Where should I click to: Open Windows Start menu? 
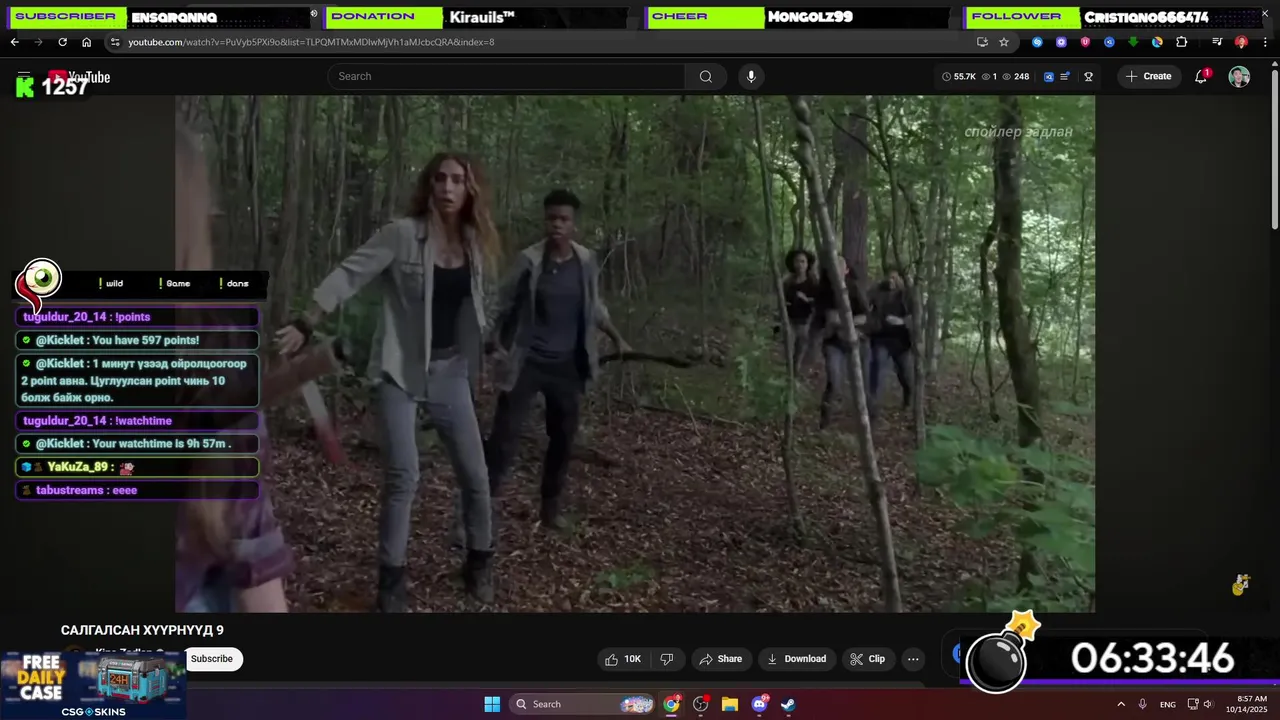[492, 704]
